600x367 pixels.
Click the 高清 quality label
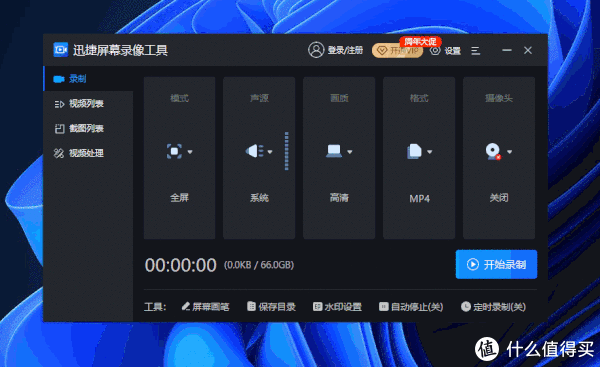(x=339, y=197)
